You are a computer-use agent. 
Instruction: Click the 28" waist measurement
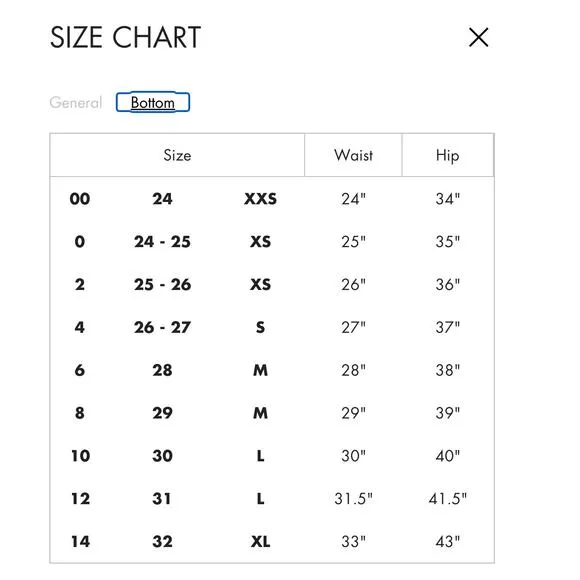point(353,370)
